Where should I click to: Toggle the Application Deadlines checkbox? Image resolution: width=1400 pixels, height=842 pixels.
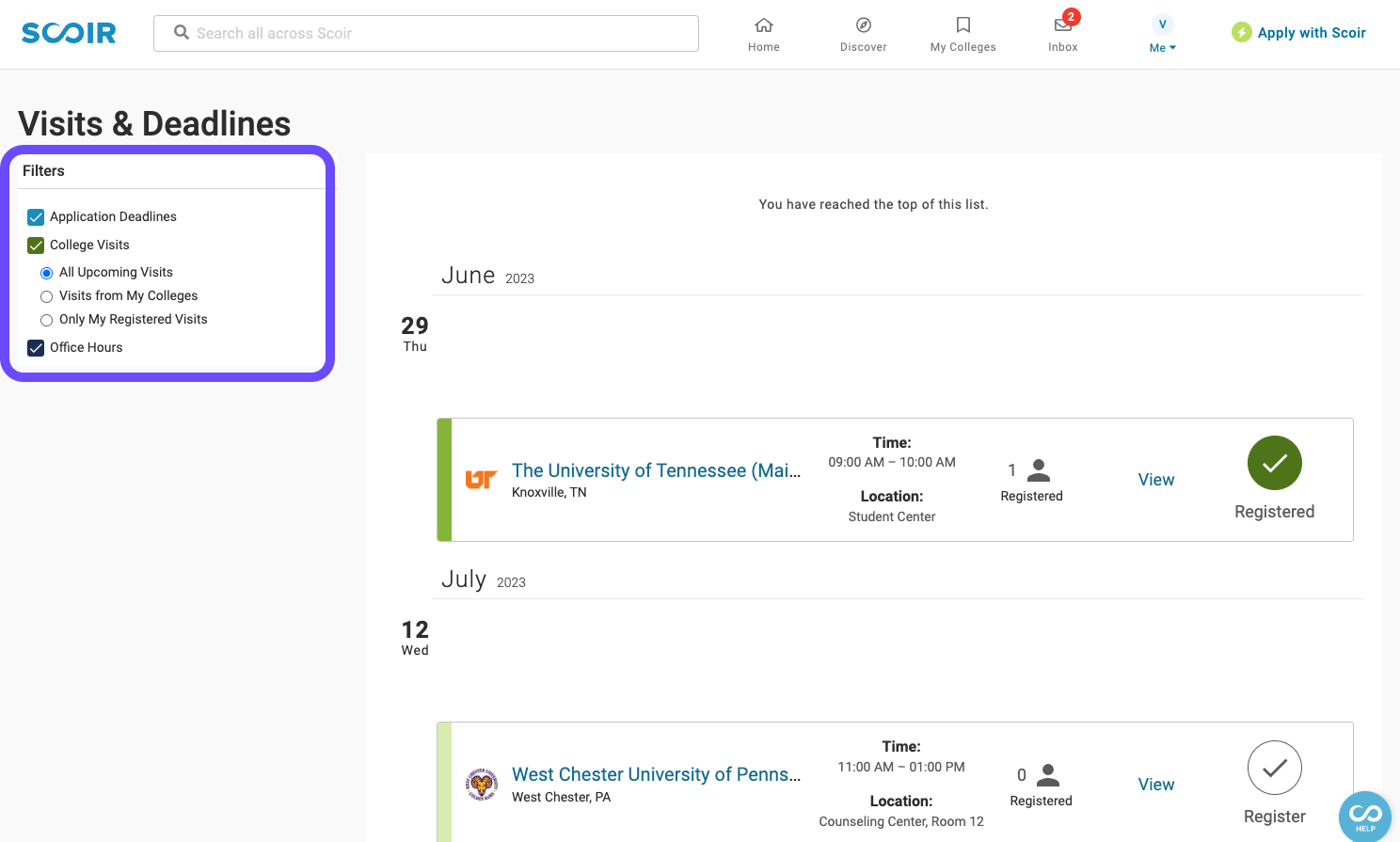pyautogui.click(x=36, y=217)
